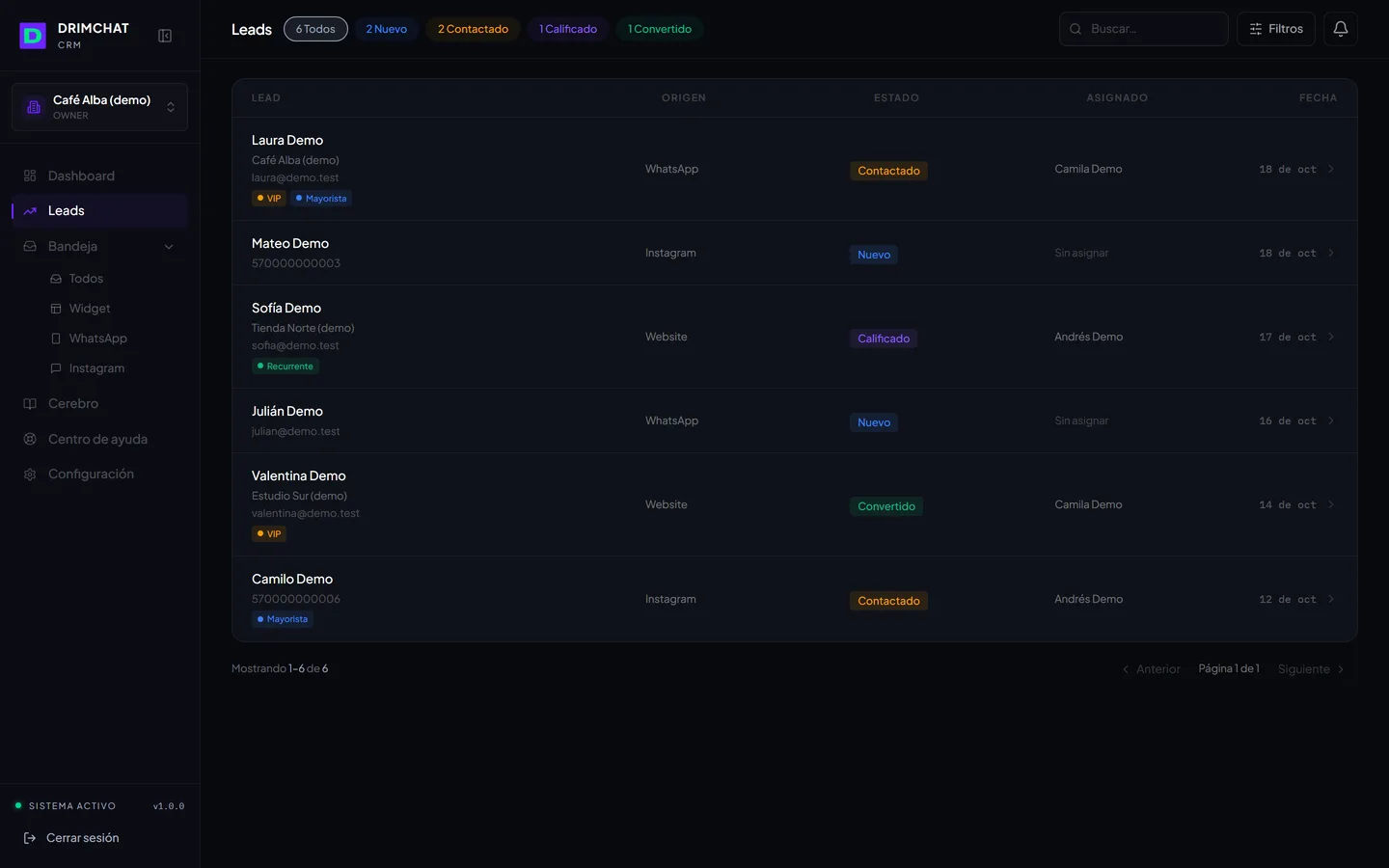Click the Bandeja inbox icon
1389x868 pixels.
[x=30, y=246]
